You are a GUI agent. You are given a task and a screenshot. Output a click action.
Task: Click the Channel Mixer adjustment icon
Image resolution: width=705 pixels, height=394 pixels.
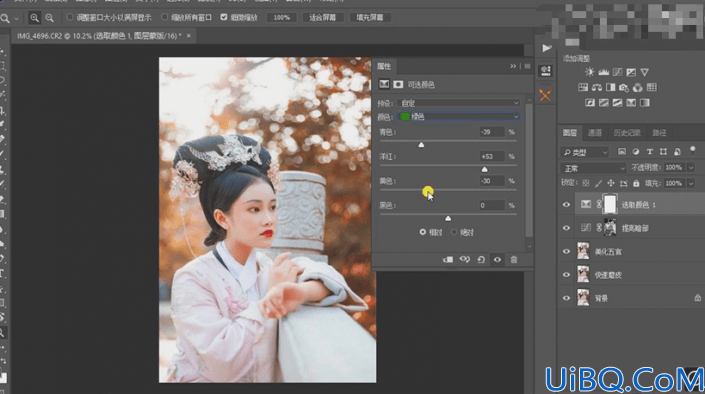(638, 87)
